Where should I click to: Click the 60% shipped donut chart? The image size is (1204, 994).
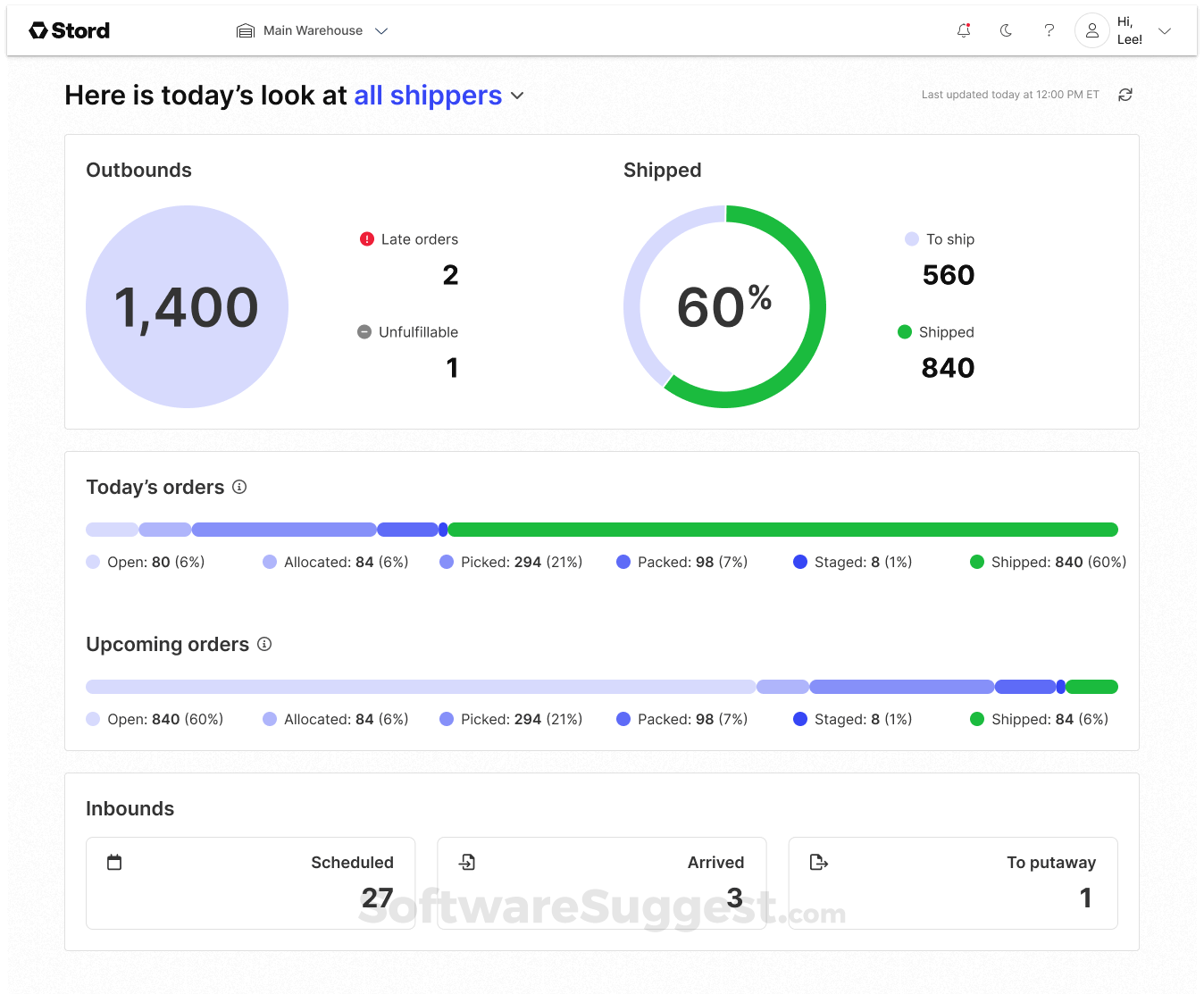724,306
